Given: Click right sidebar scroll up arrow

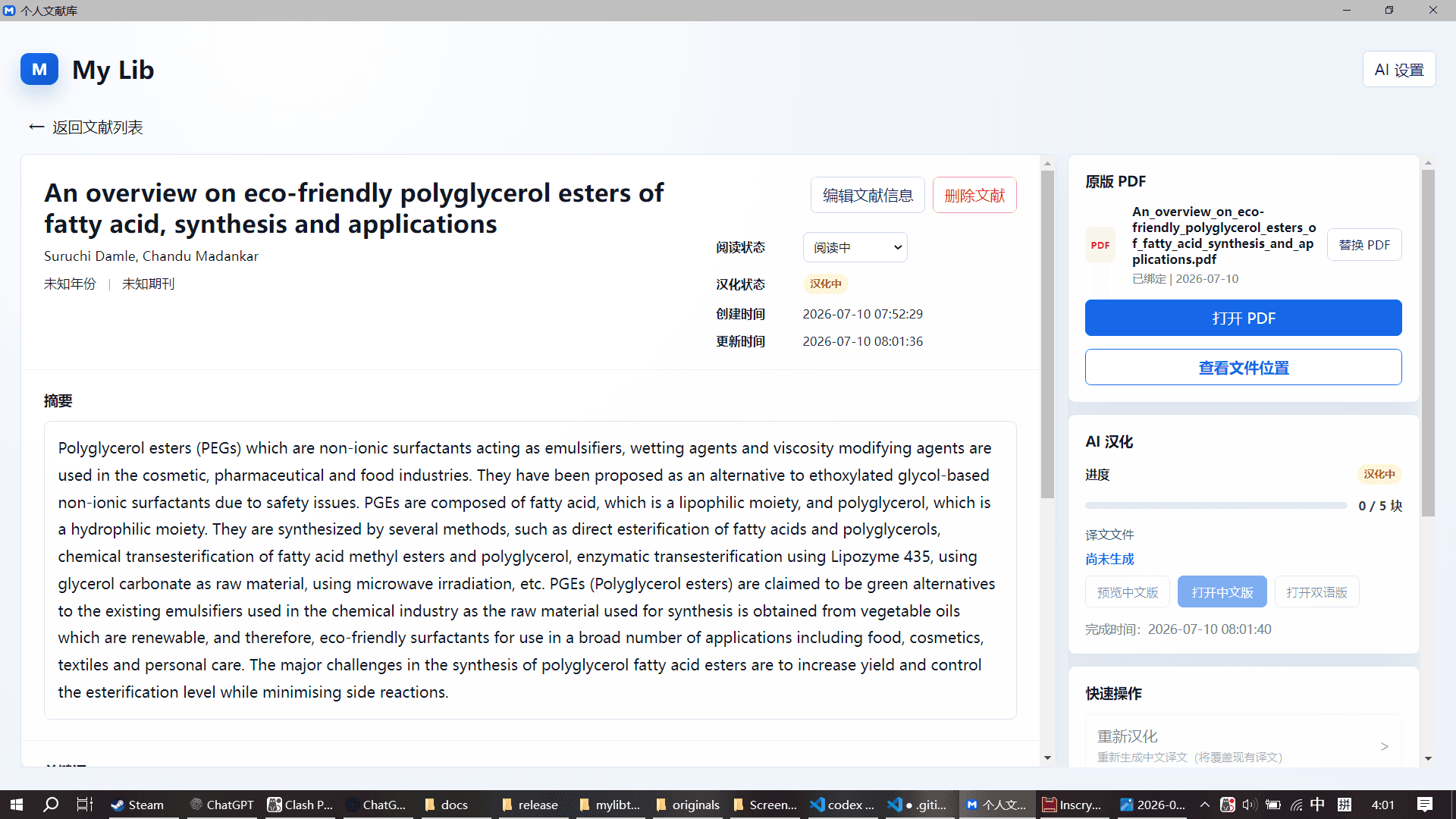Looking at the screenshot, I should click(1428, 162).
